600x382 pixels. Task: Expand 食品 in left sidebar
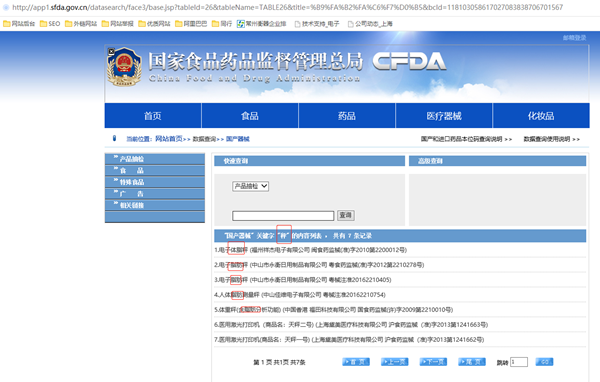point(155,170)
